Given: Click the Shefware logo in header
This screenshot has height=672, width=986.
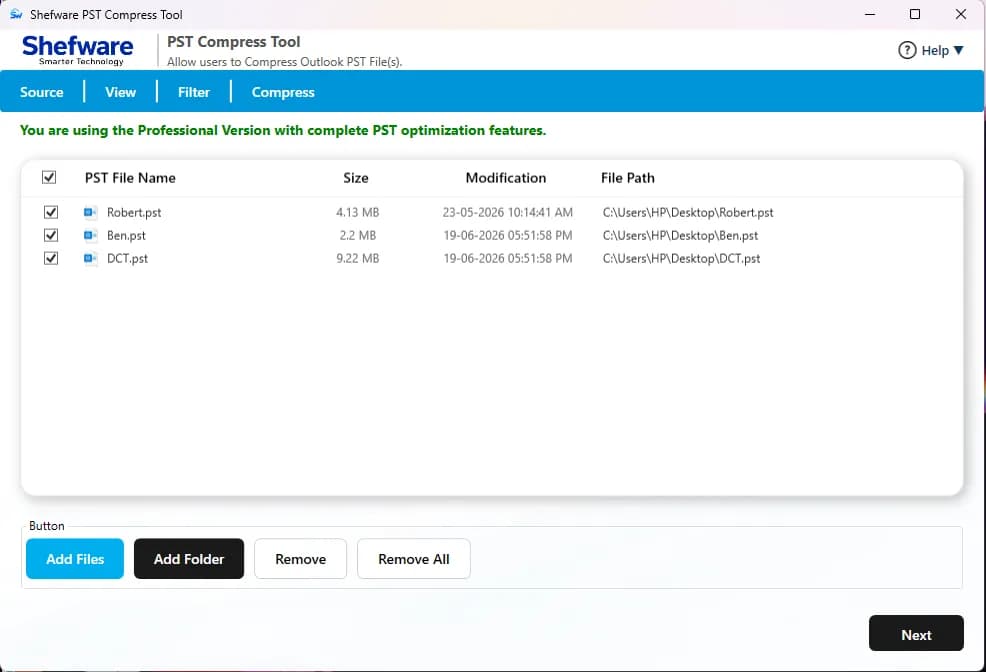Looking at the screenshot, I should 77,50.
